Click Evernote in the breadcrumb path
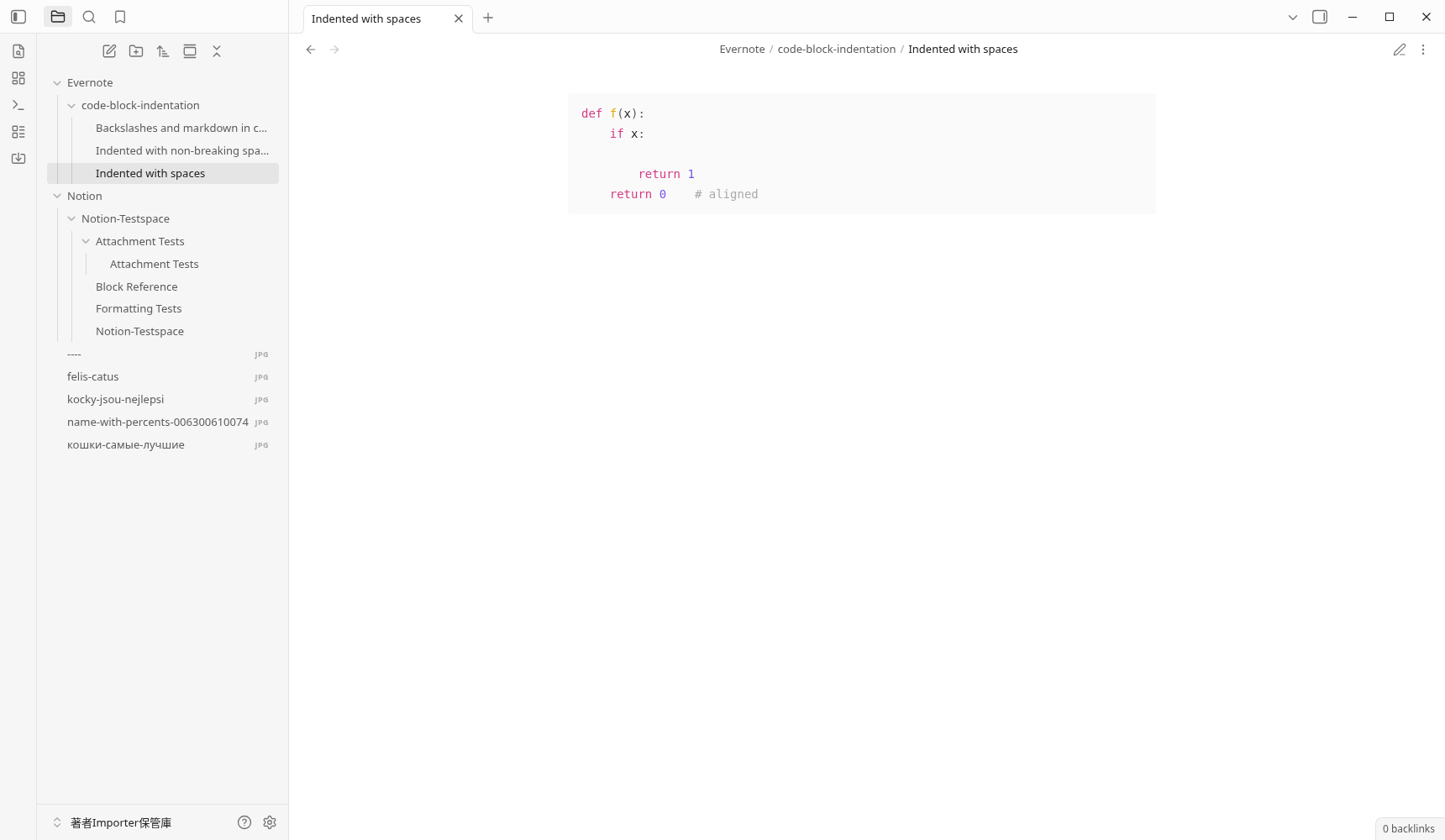This screenshot has height=840, width=1445. pos(742,49)
